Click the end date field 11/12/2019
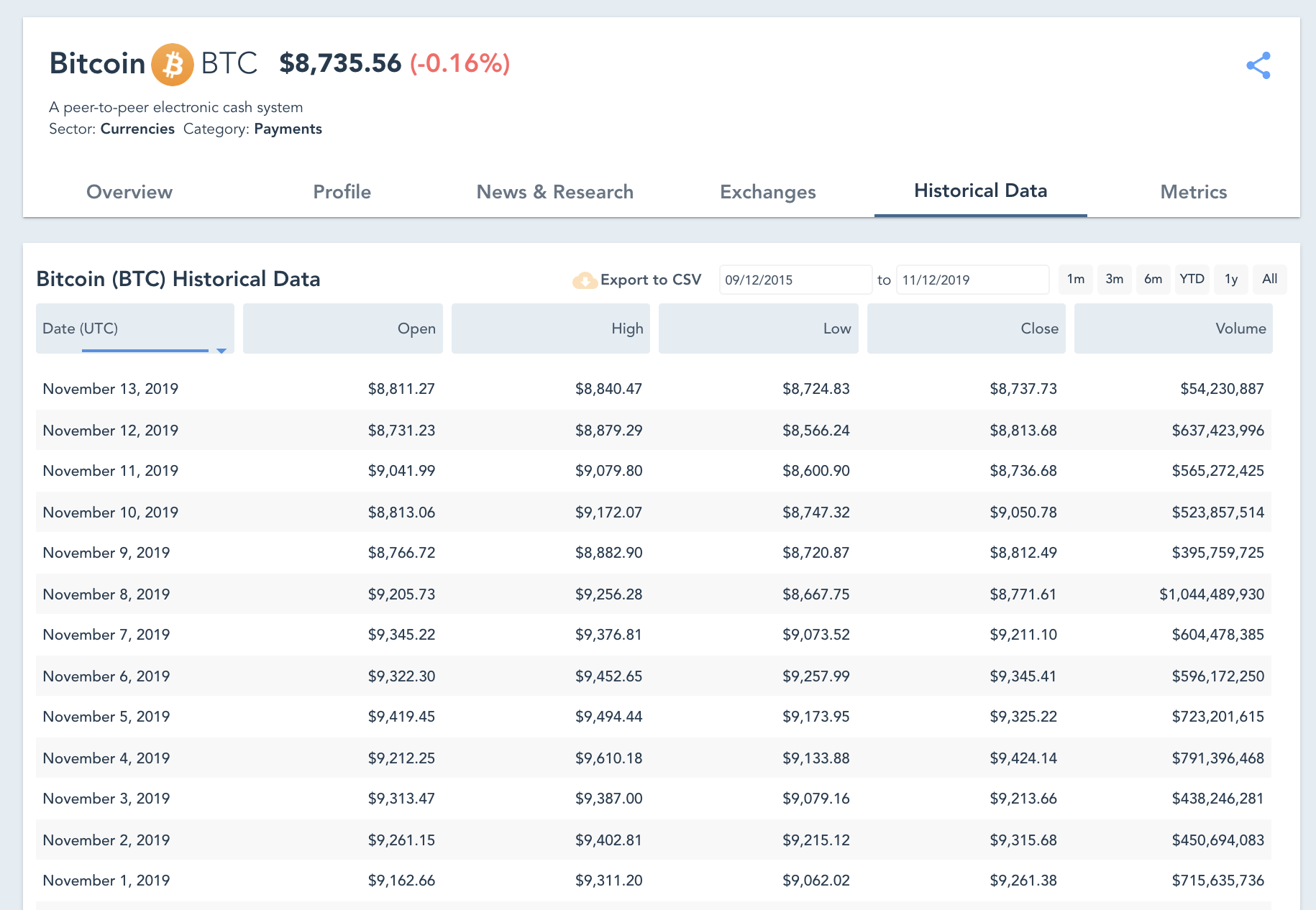1316x910 pixels. coord(973,280)
